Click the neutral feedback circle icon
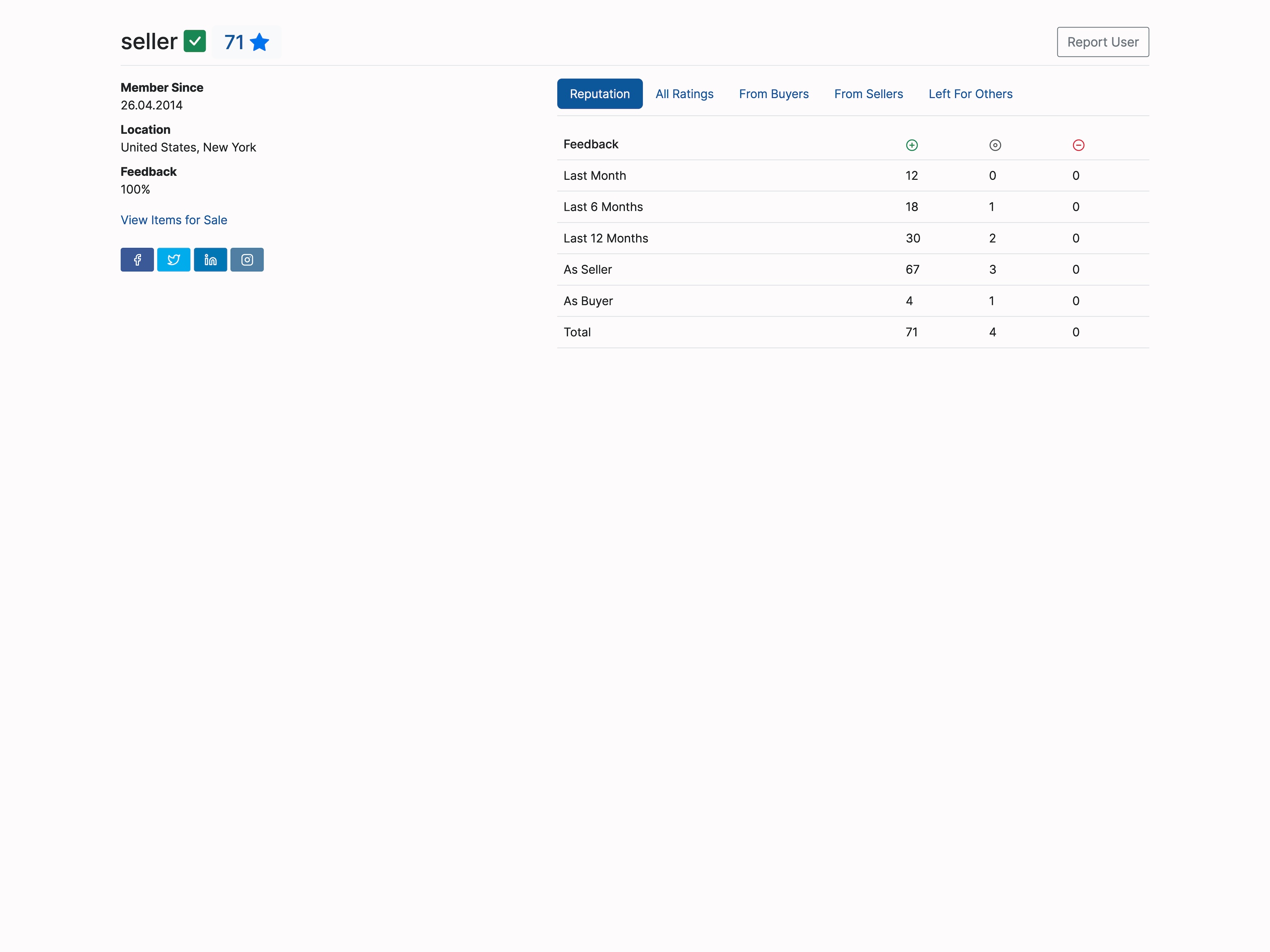 [x=995, y=145]
